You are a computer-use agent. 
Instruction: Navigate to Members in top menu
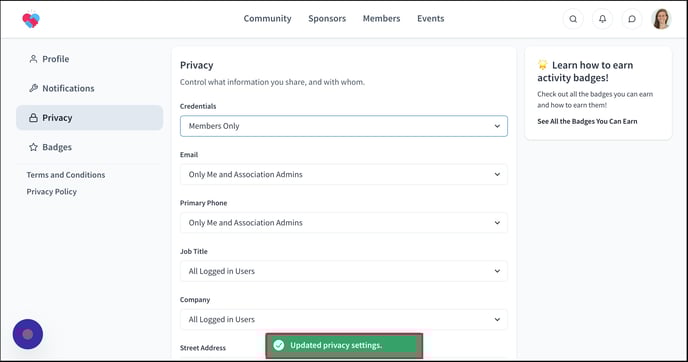click(x=381, y=18)
